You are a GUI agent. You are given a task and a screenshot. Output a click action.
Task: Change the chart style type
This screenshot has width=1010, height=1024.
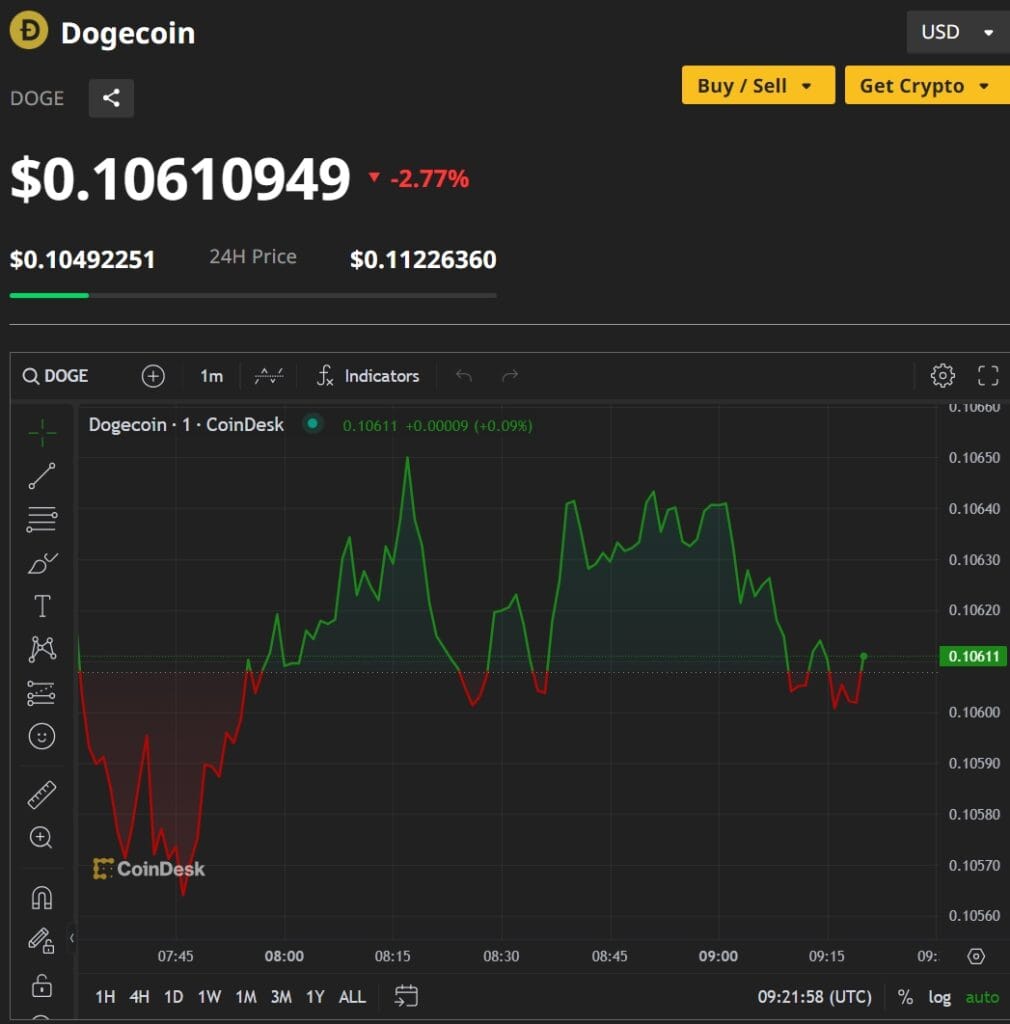tap(269, 376)
